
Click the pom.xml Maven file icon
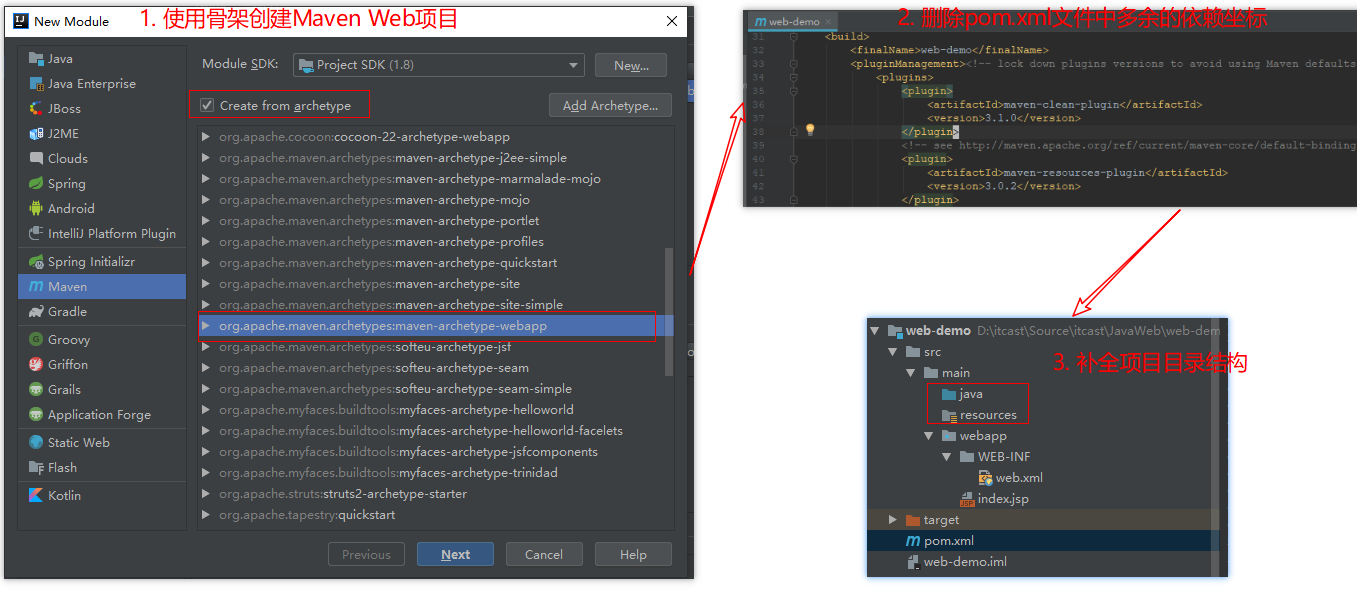(913, 541)
